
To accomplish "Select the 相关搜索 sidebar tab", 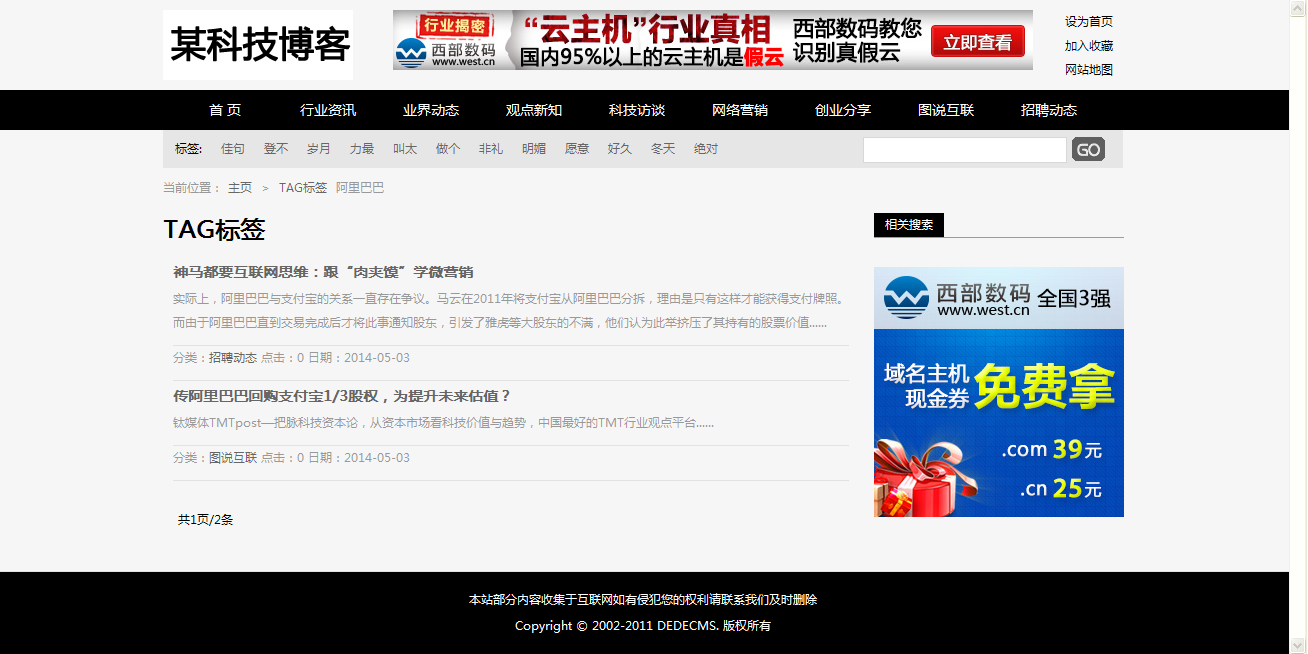I will pyautogui.click(x=908, y=225).
